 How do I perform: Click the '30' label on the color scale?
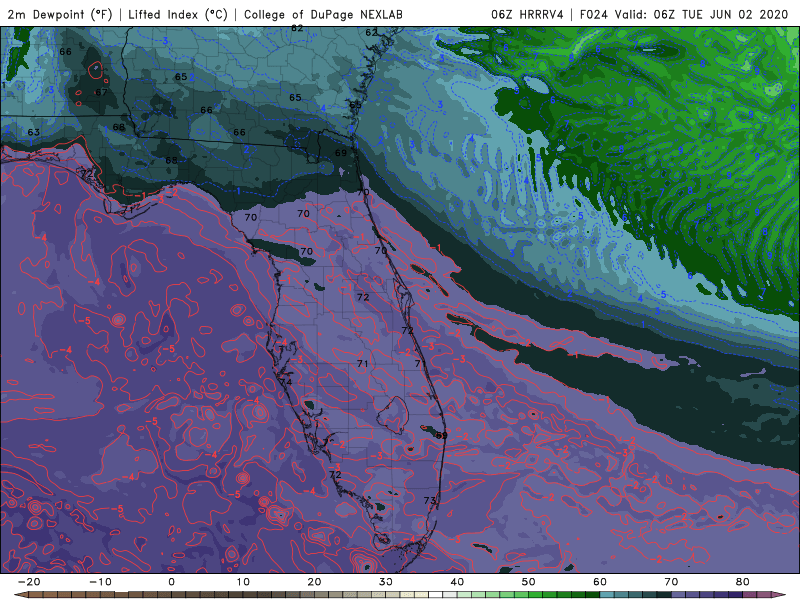(386, 582)
